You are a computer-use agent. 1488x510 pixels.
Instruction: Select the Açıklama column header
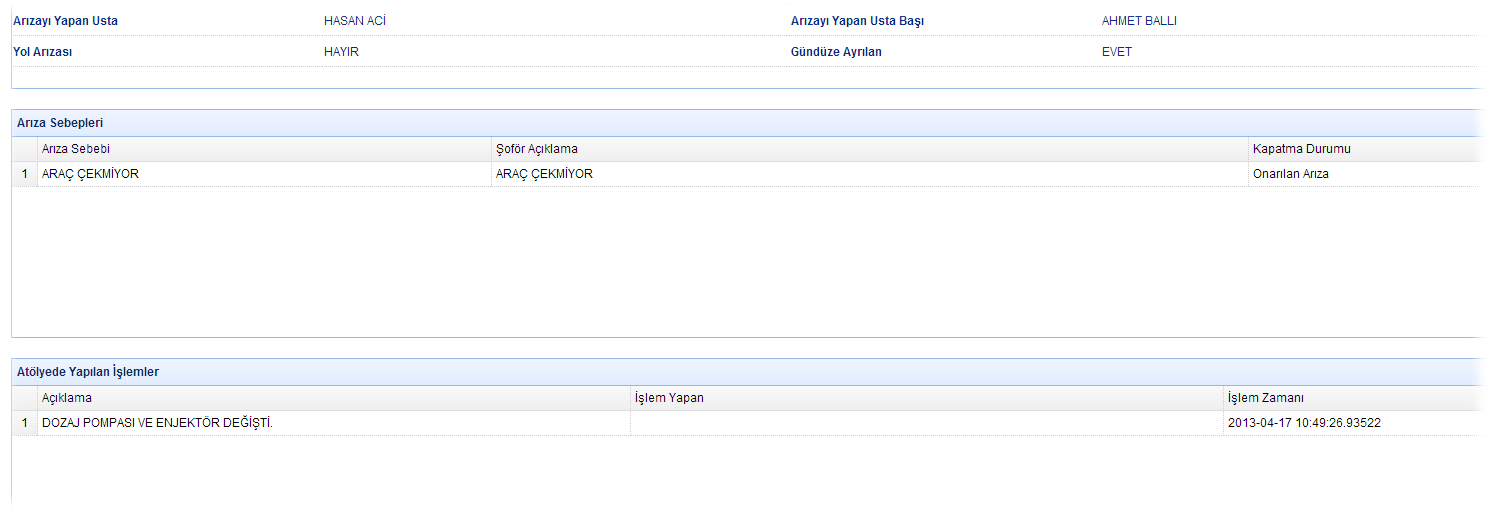(x=66, y=398)
